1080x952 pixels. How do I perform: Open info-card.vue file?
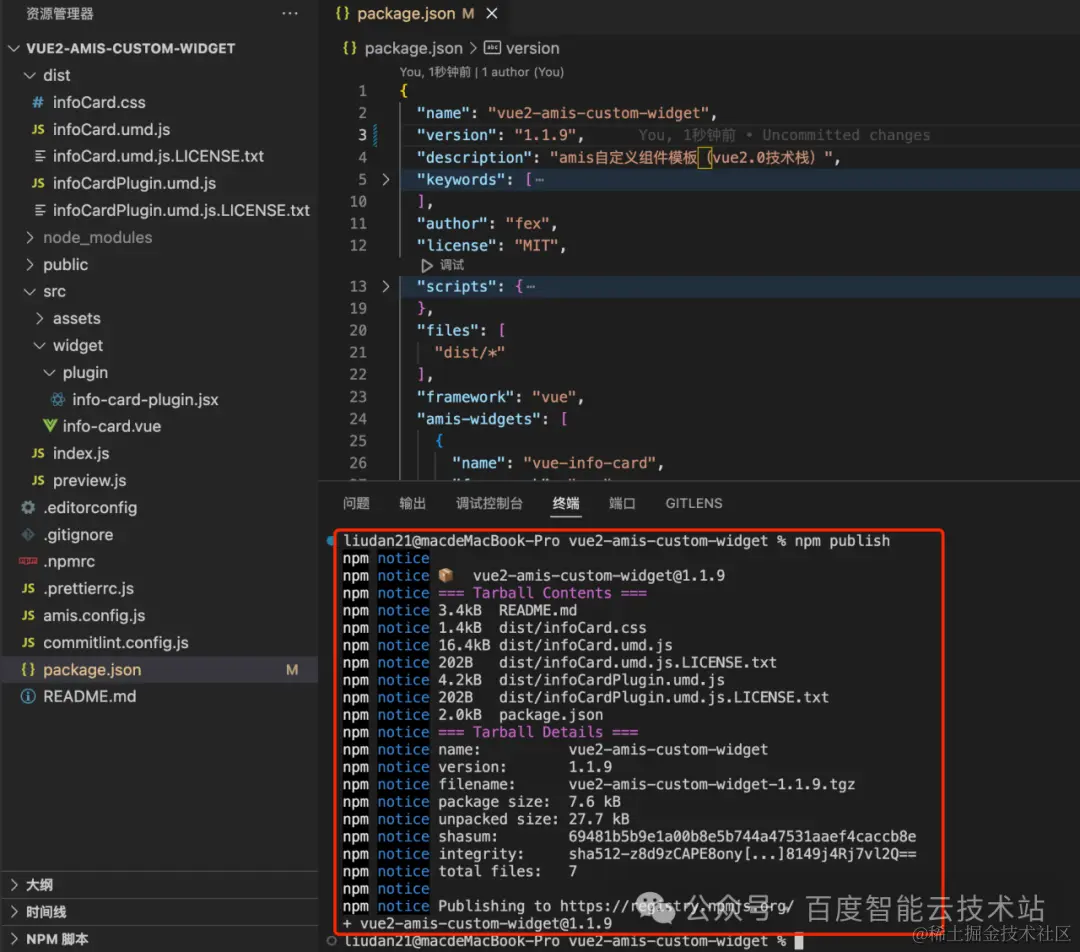[x=112, y=426]
